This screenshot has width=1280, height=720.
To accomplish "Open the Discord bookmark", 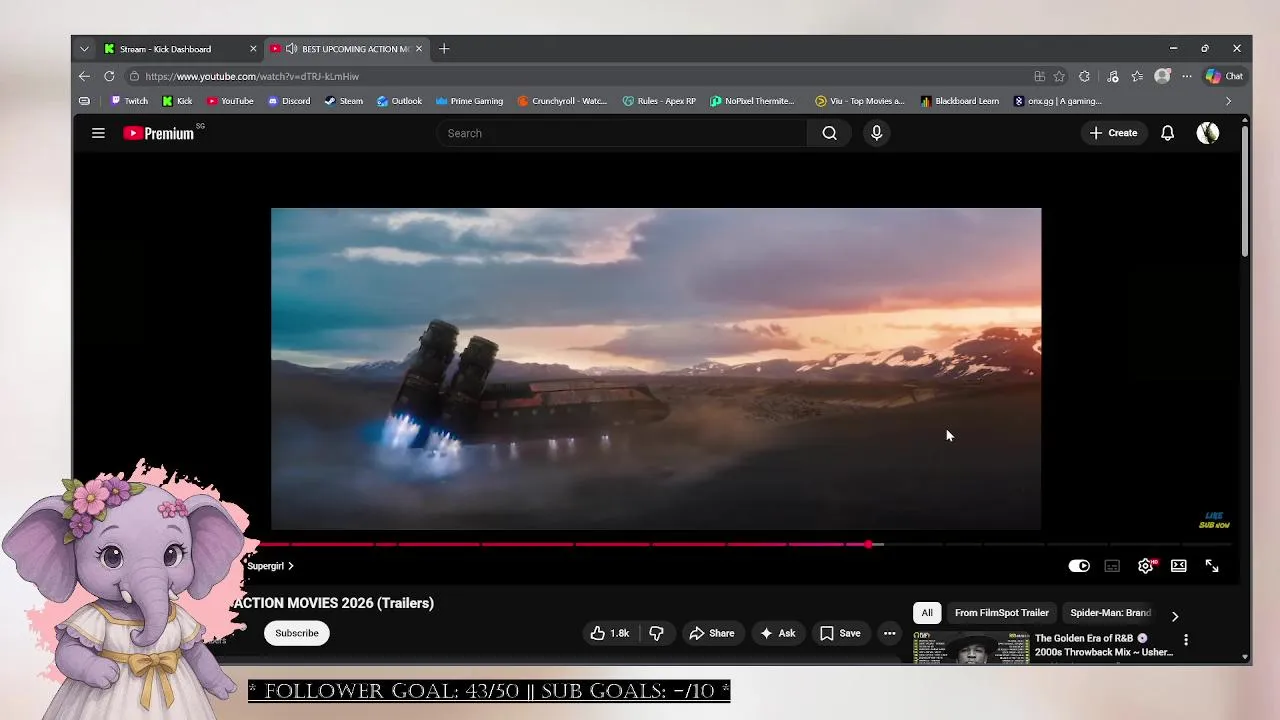I will tap(289, 101).
